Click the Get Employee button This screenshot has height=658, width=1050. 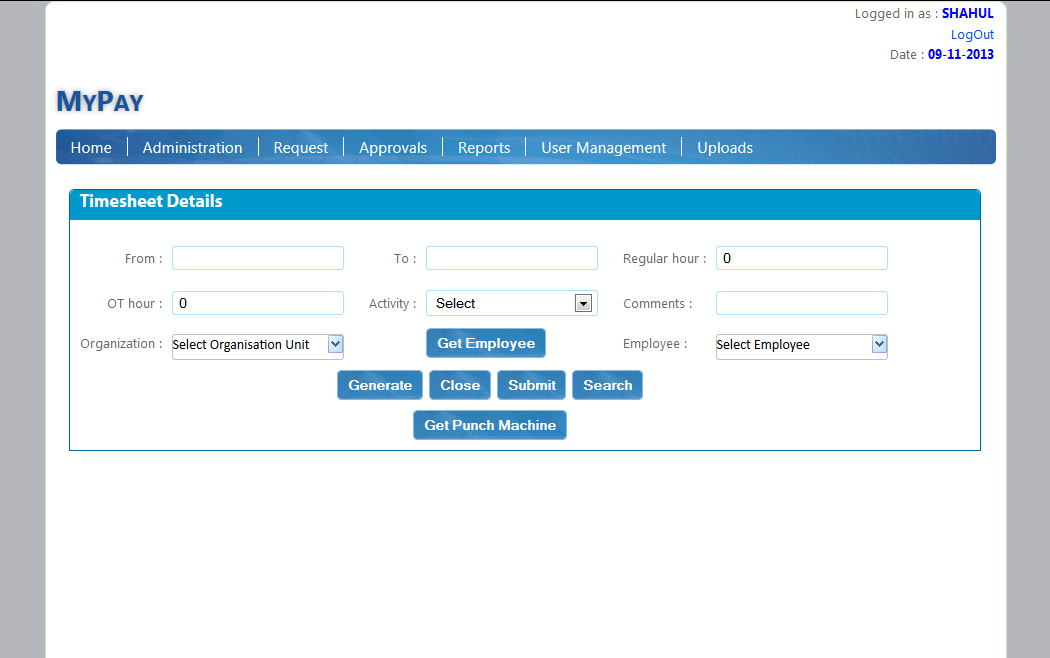click(486, 343)
